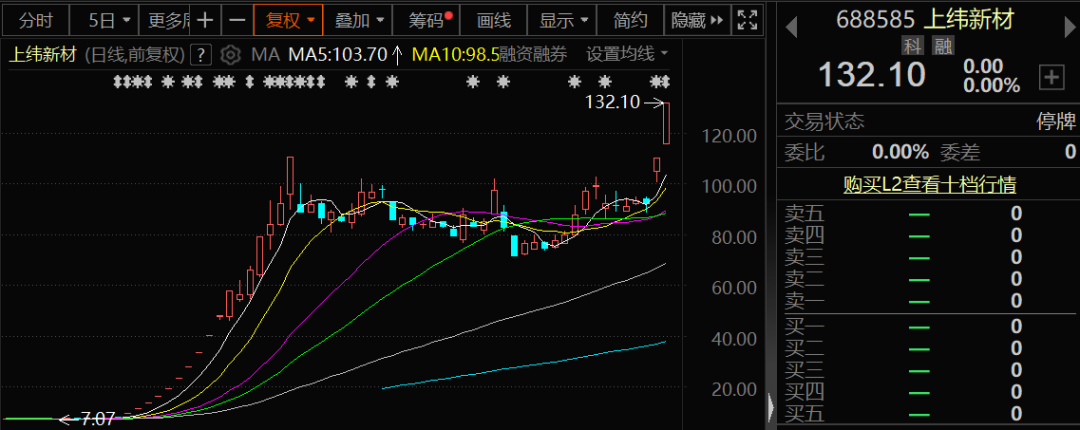This screenshot has width=1080, height=430.
Task: Click the 科 board tag badge
Action: click(x=911, y=45)
